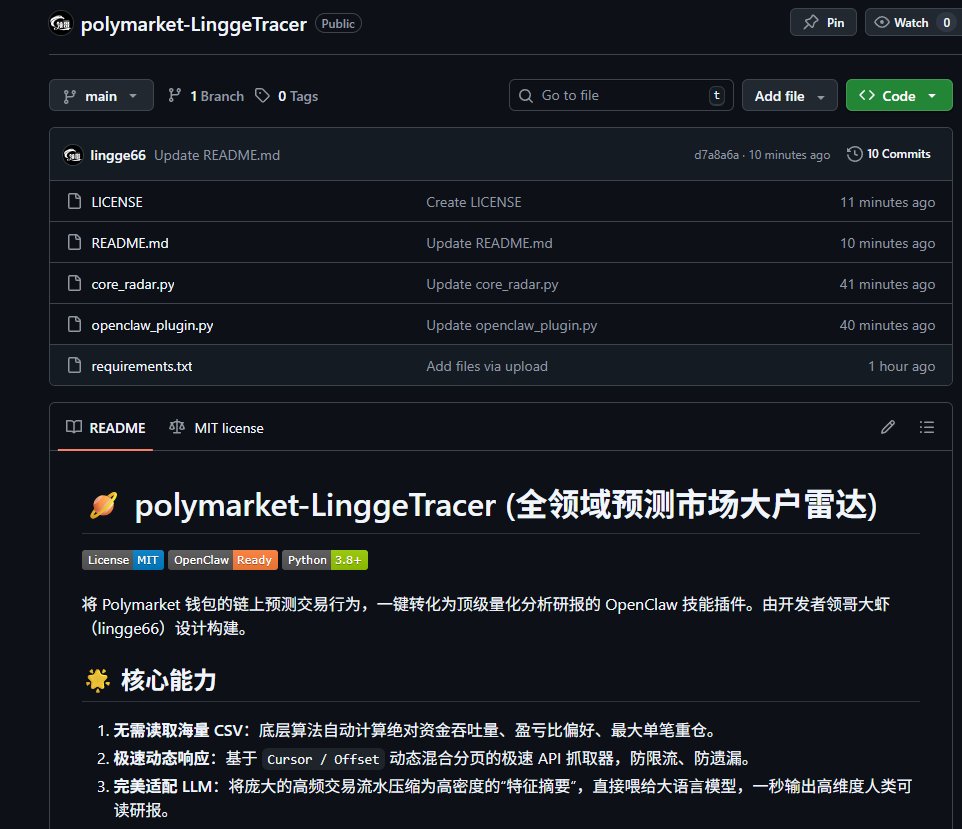Click the Python 3.8+ badge
This screenshot has width=962, height=829.
[x=325, y=560]
